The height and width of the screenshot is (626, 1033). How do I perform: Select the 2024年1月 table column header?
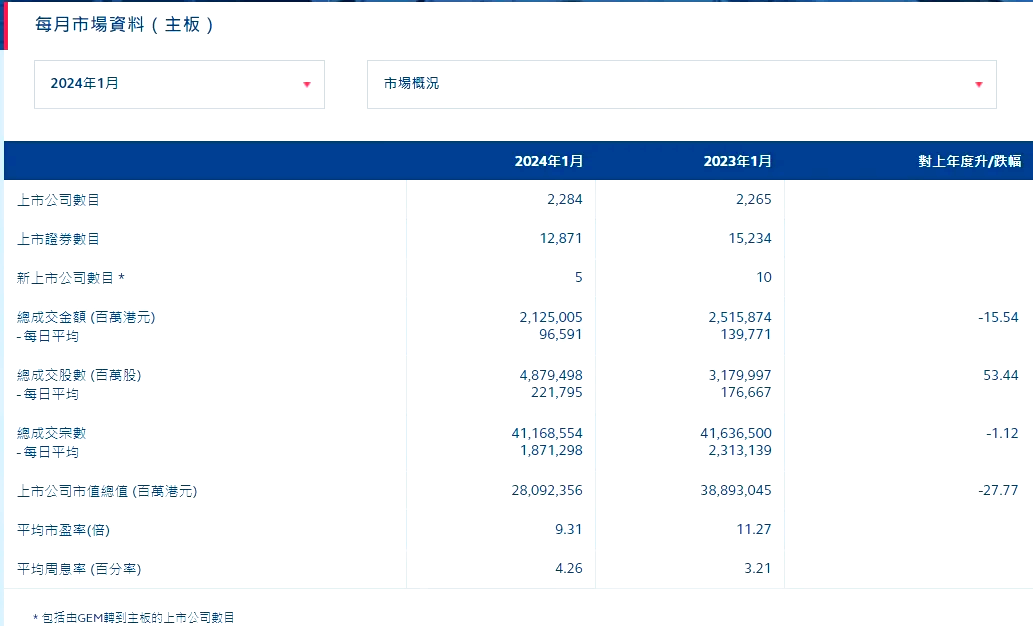pos(548,161)
